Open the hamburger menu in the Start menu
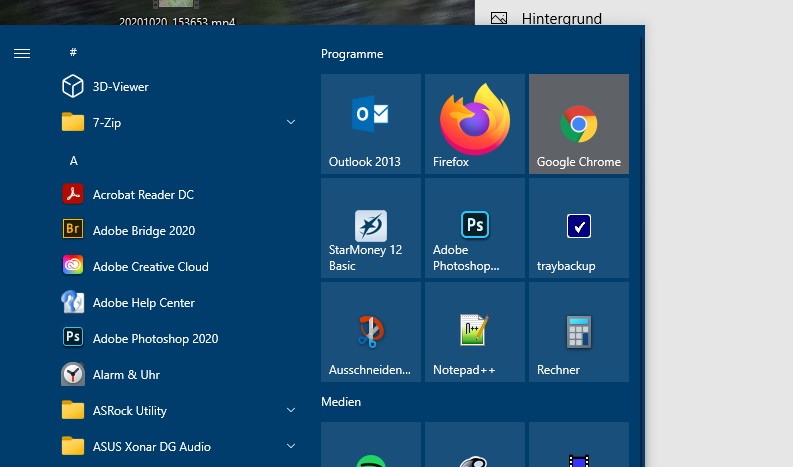Viewport: 793px width, 467px height. click(22, 53)
